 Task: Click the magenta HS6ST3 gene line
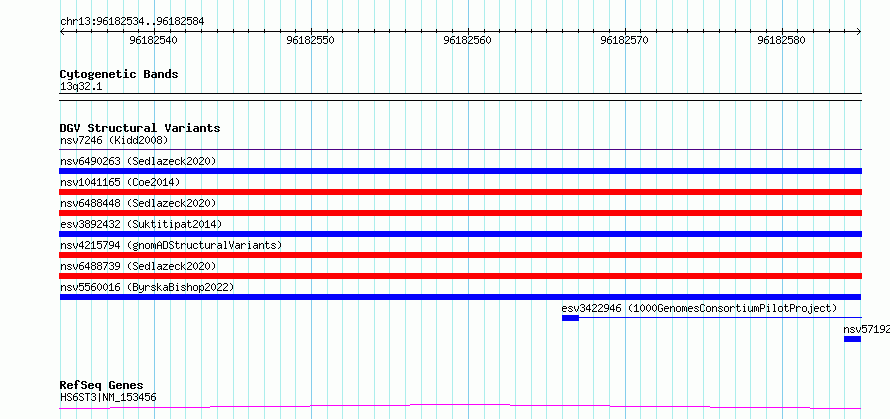(x=461, y=407)
